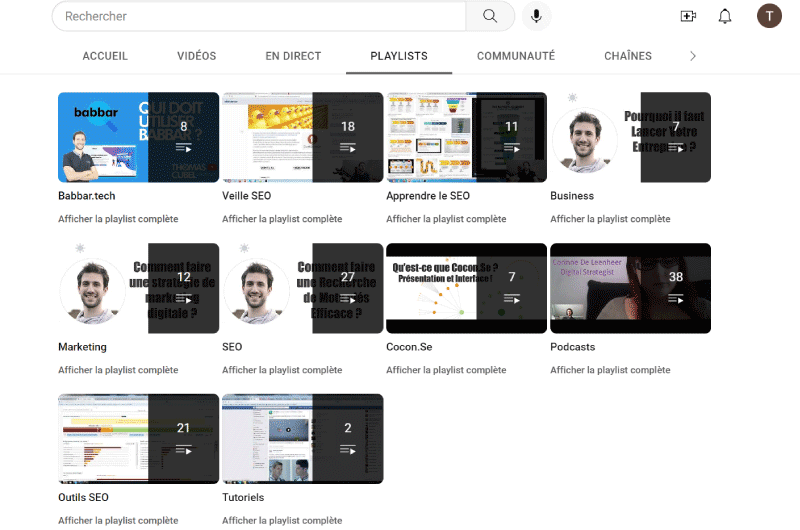800x530 pixels.
Task: Click the search magnifier button
Action: pos(490,16)
